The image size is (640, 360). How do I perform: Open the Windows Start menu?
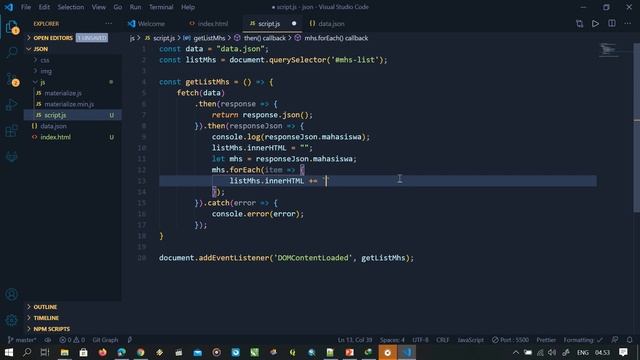pyautogui.click(x=9, y=352)
